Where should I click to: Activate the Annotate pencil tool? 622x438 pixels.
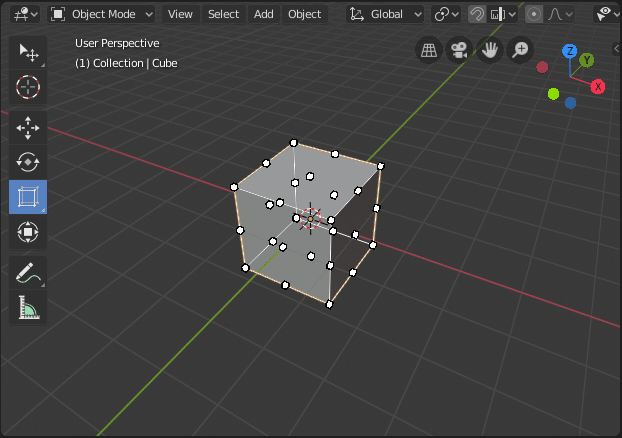point(28,273)
